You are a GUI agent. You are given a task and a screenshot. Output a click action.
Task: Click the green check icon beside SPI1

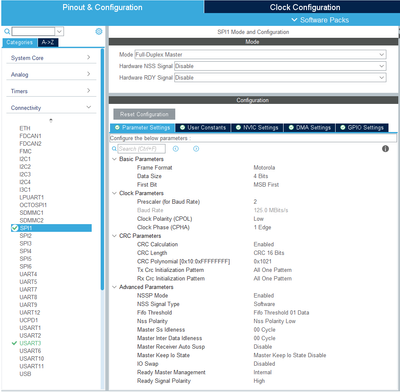coord(15,228)
